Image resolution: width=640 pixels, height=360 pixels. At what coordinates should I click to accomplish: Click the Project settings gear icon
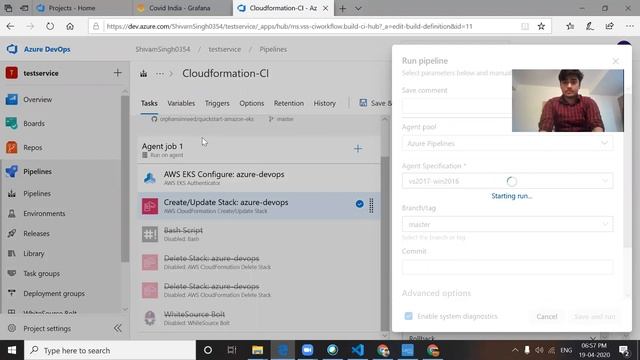(12, 328)
